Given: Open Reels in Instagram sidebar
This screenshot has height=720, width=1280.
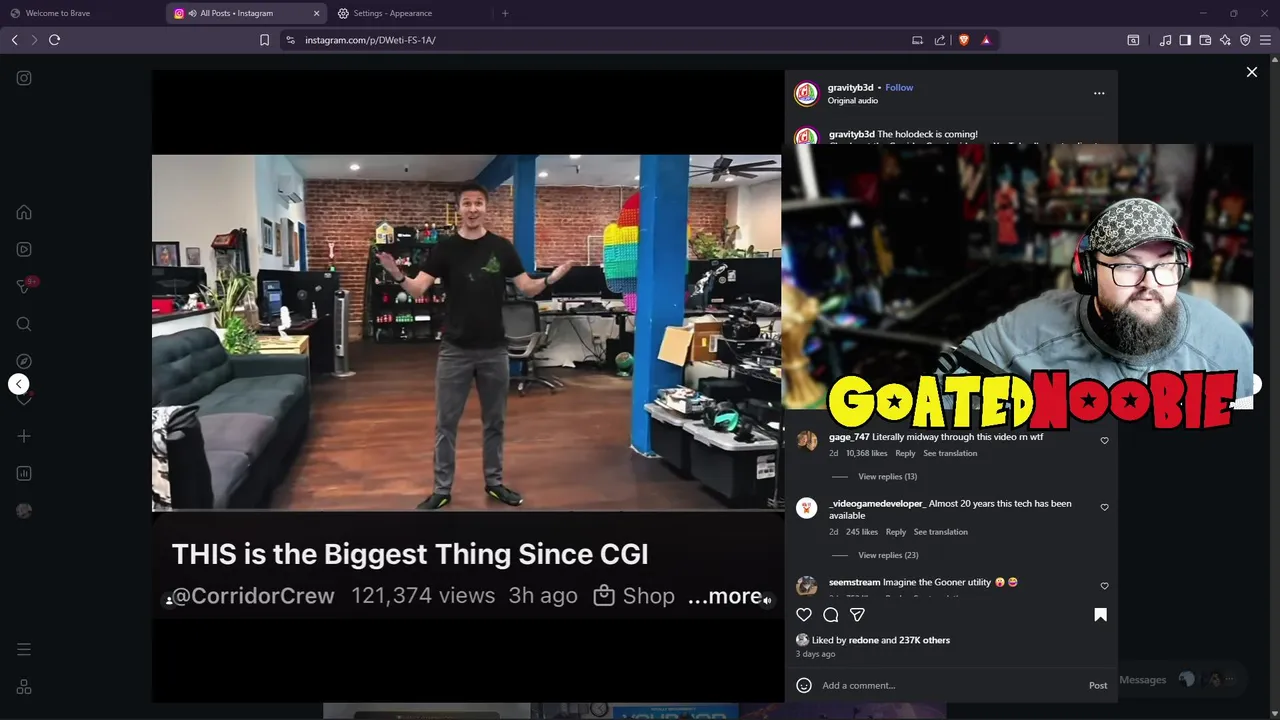Looking at the screenshot, I should (x=24, y=249).
